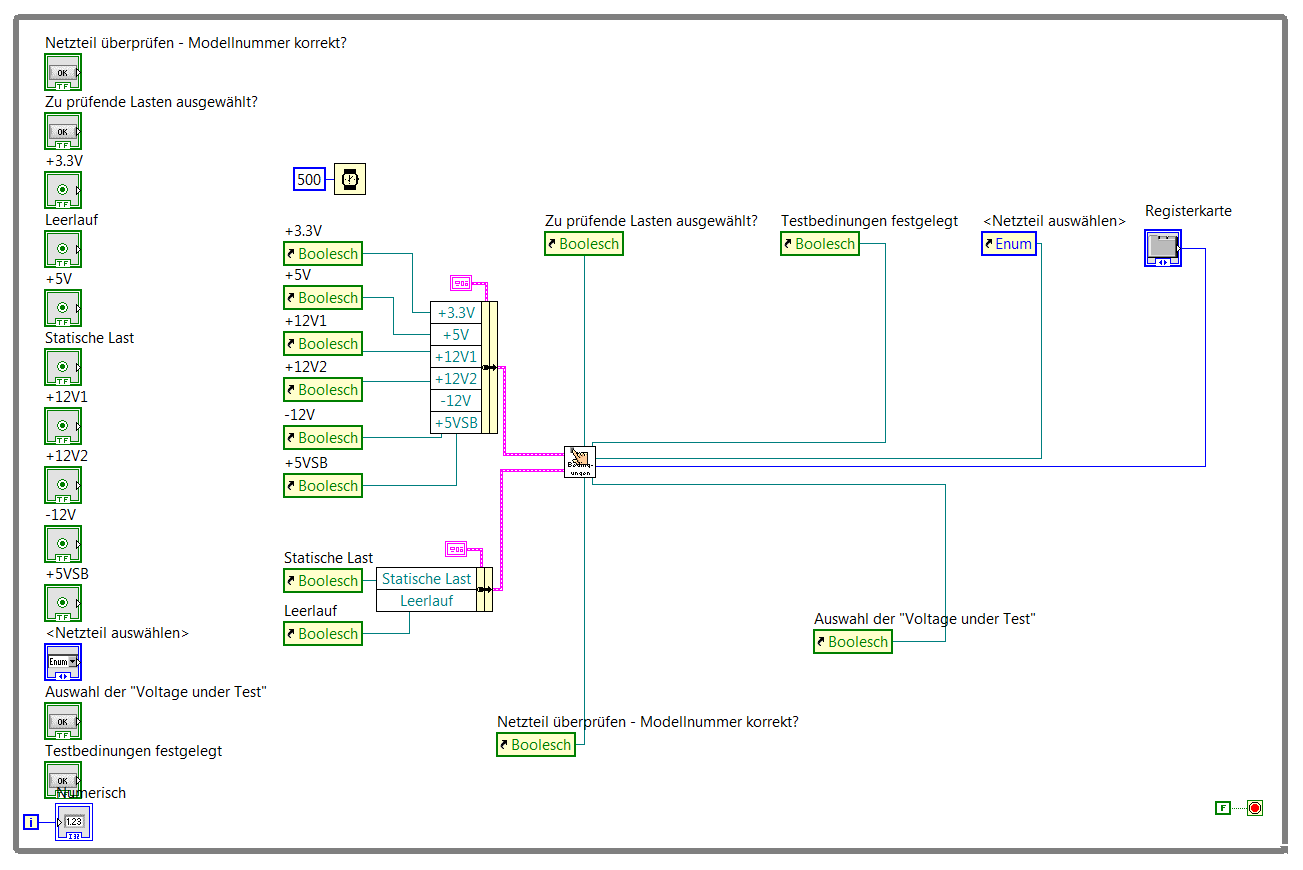Image resolution: width=1303 pixels, height=870 pixels.
Task: Click +12V1 Boolesch local variable
Action: point(323,344)
